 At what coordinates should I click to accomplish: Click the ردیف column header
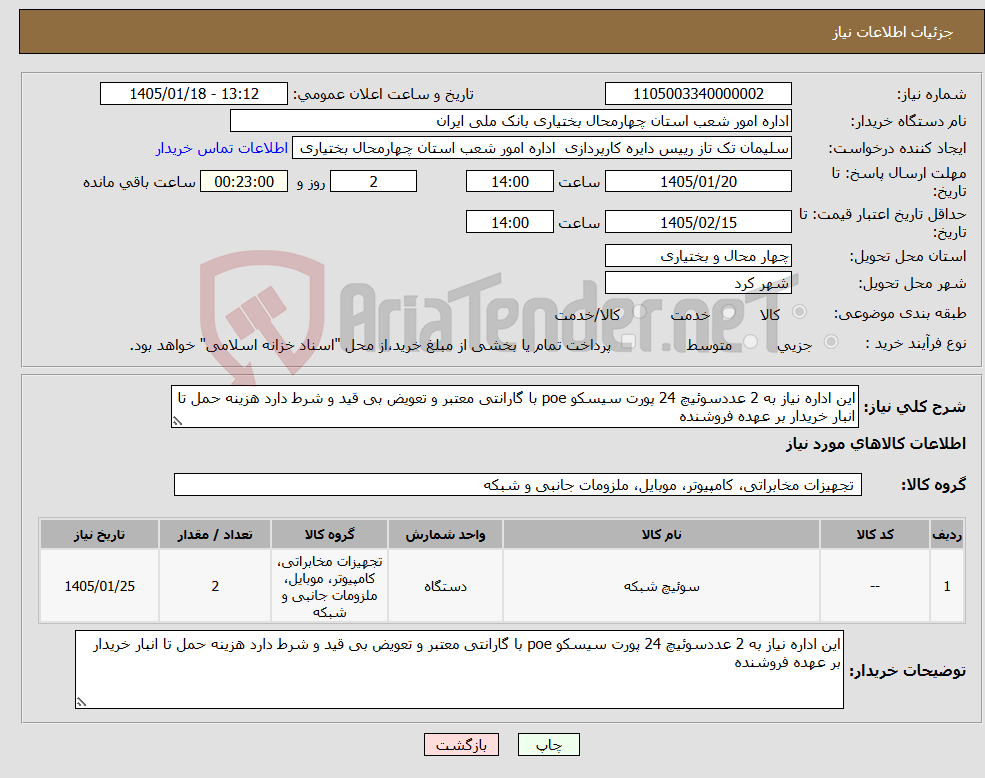click(947, 534)
